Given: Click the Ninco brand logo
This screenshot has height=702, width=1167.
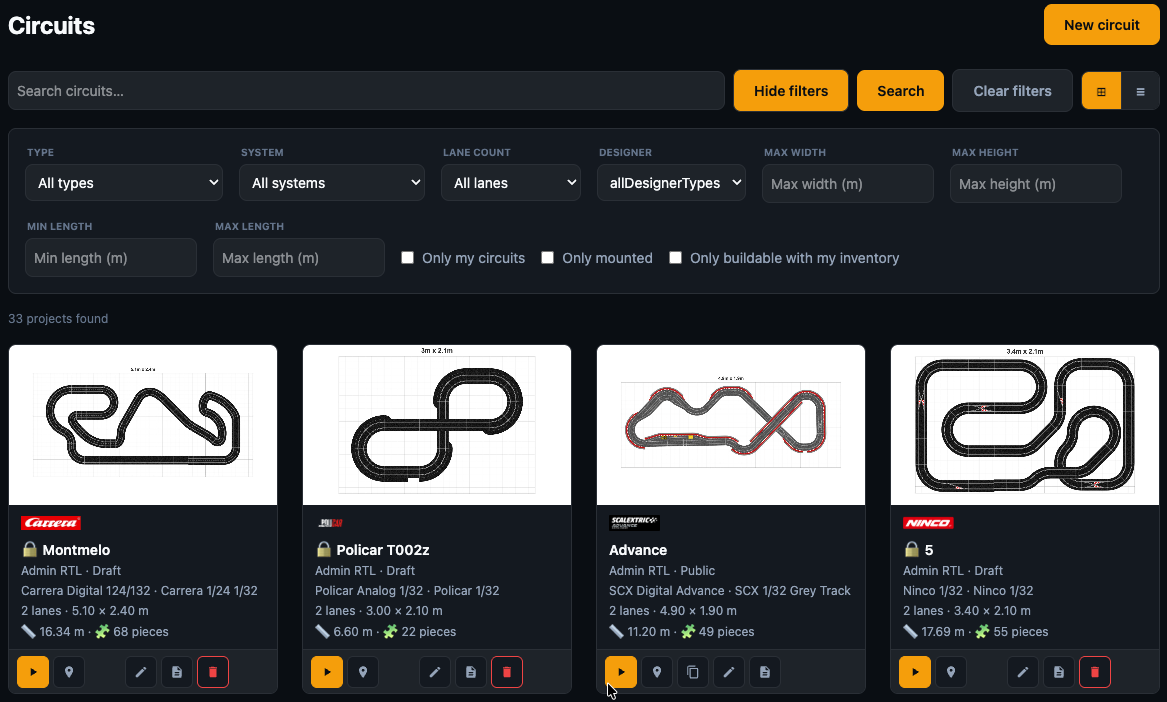Looking at the screenshot, I should click(928, 523).
